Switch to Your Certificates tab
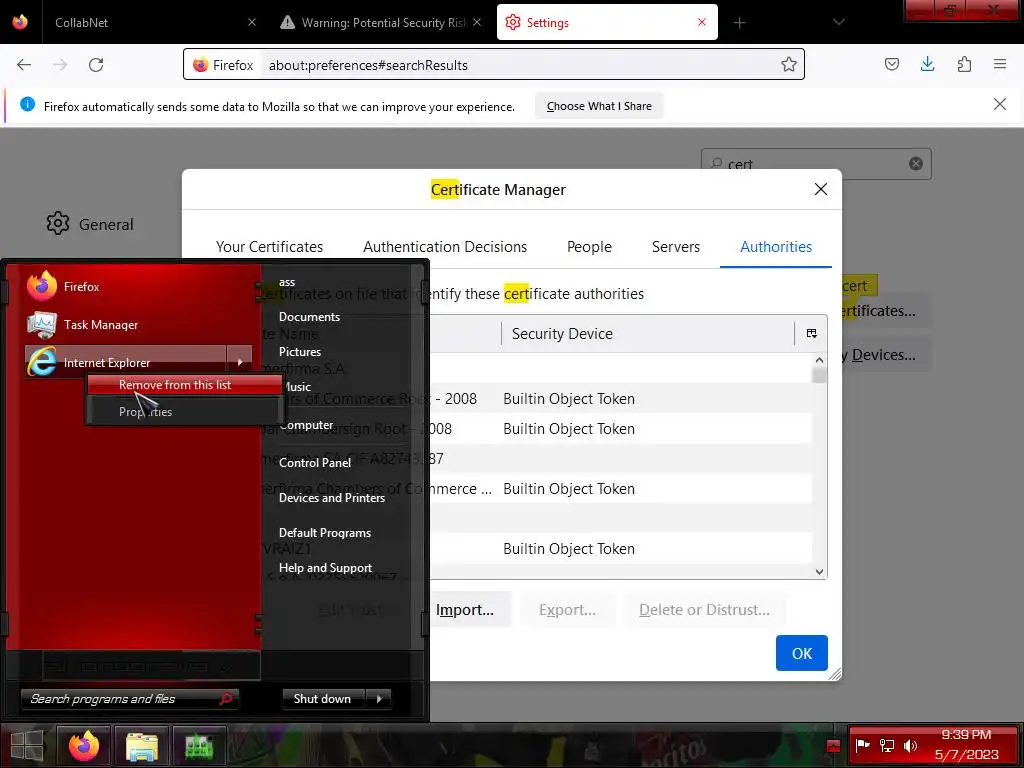The width and height of the screenshot is (1024, 768). click(269, 247)
